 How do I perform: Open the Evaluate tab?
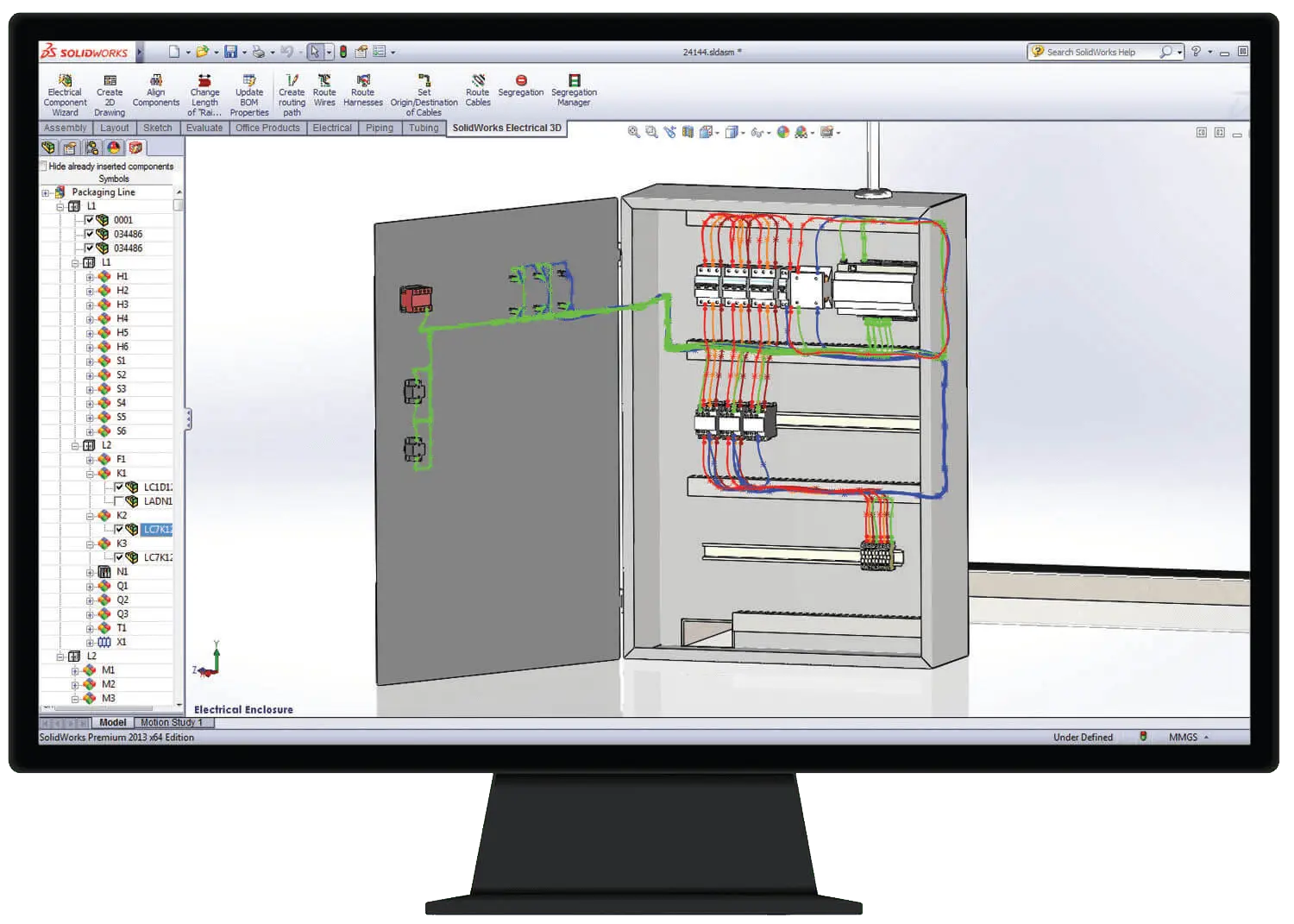click(x=204, y=128)
